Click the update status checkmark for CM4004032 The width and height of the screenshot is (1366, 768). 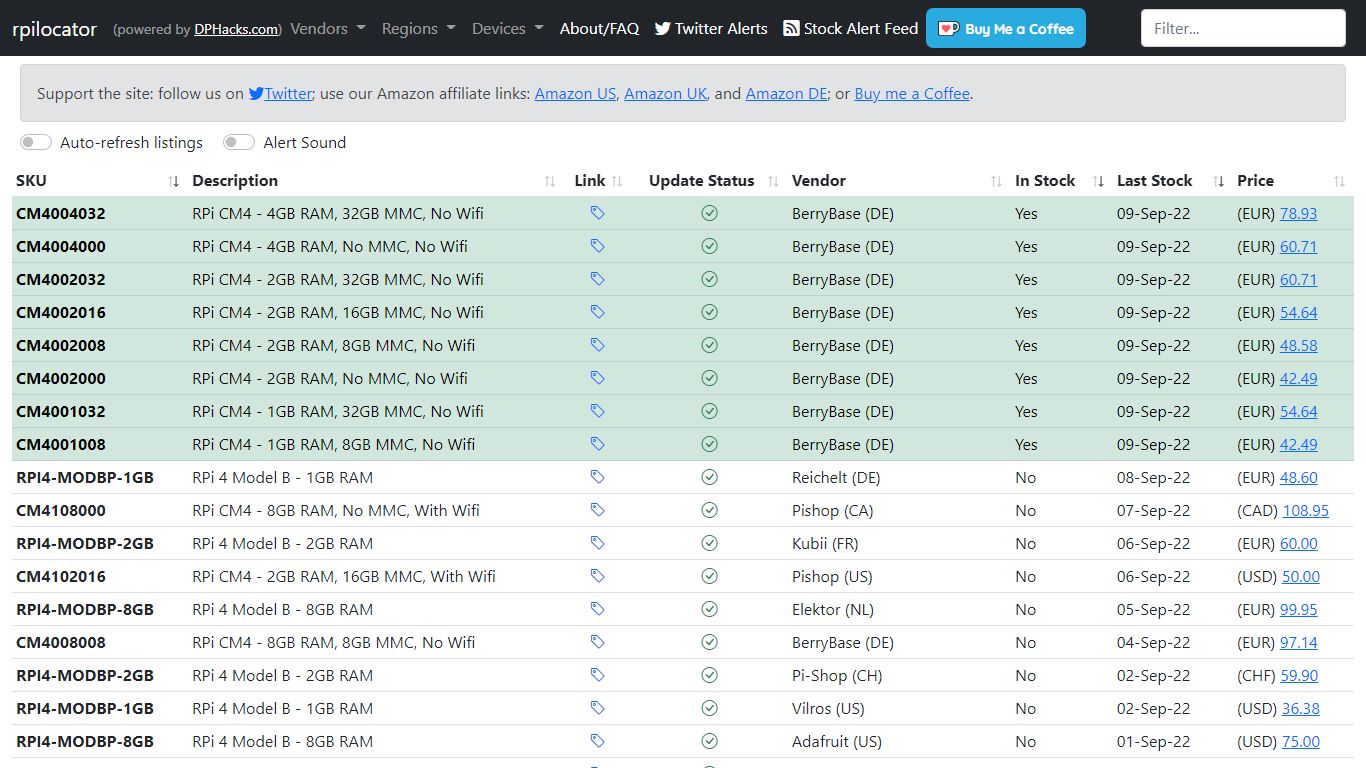pyautogui.click(x=709, y=213)
